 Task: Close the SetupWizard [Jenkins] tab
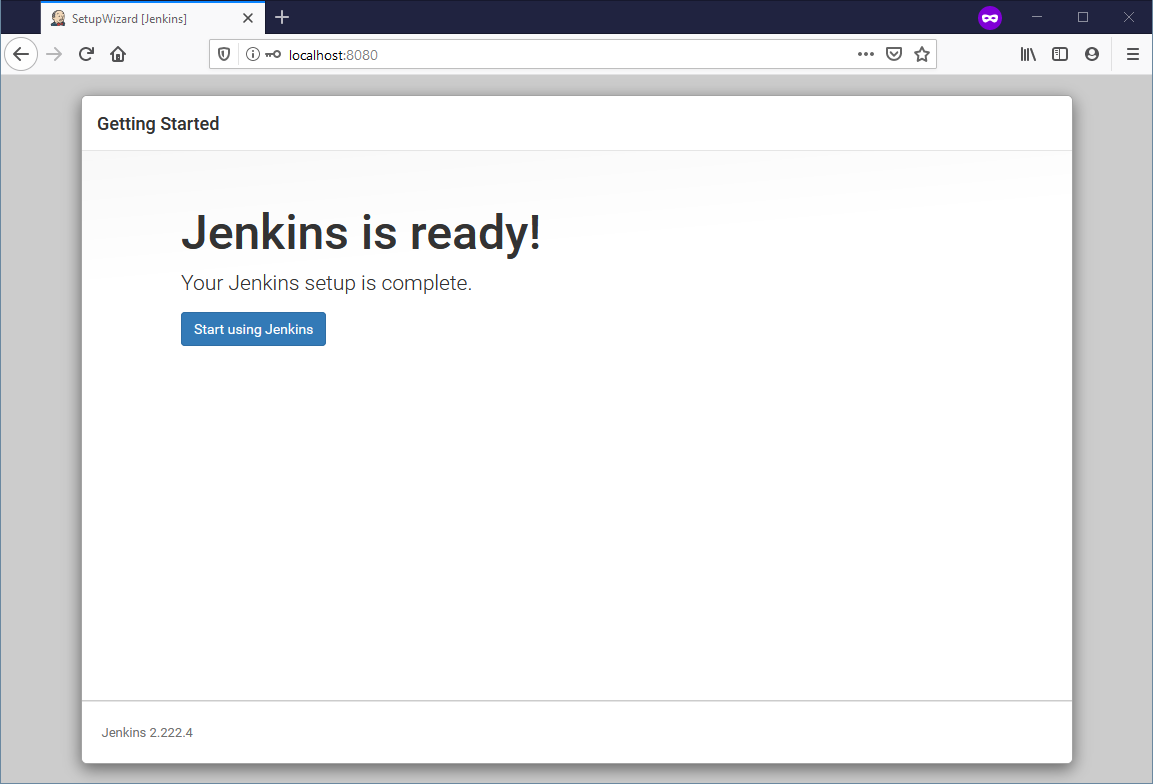[x=248, y=18]
